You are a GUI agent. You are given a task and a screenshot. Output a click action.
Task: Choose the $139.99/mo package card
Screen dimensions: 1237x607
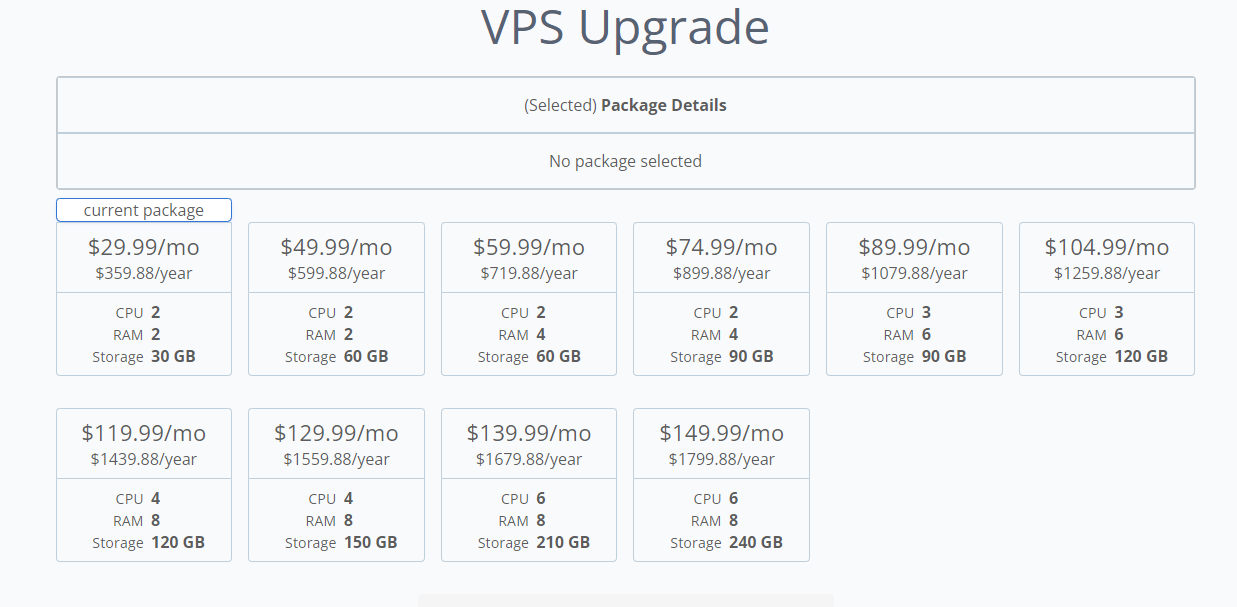point(529,484)
